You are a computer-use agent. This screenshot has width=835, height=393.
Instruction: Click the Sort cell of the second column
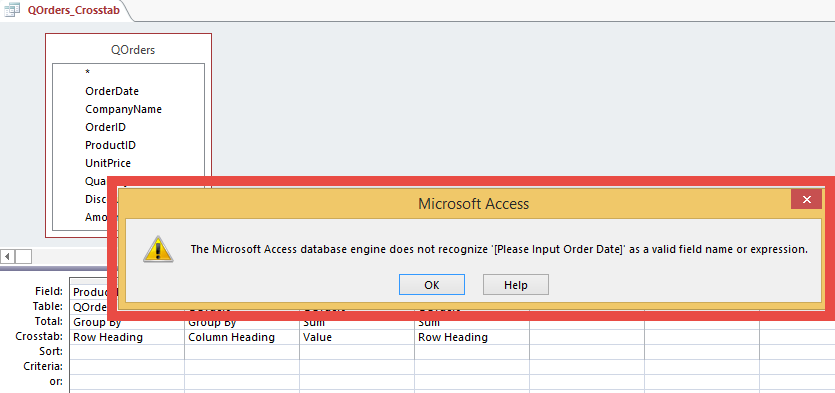point(242,351)
